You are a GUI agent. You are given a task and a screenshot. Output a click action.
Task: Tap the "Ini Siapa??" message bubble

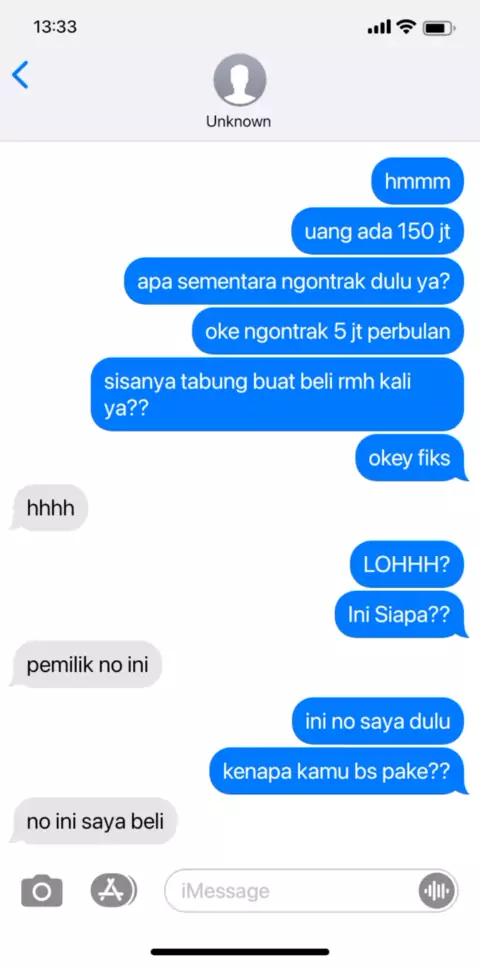pyautogui.click(x=401, y=615)
